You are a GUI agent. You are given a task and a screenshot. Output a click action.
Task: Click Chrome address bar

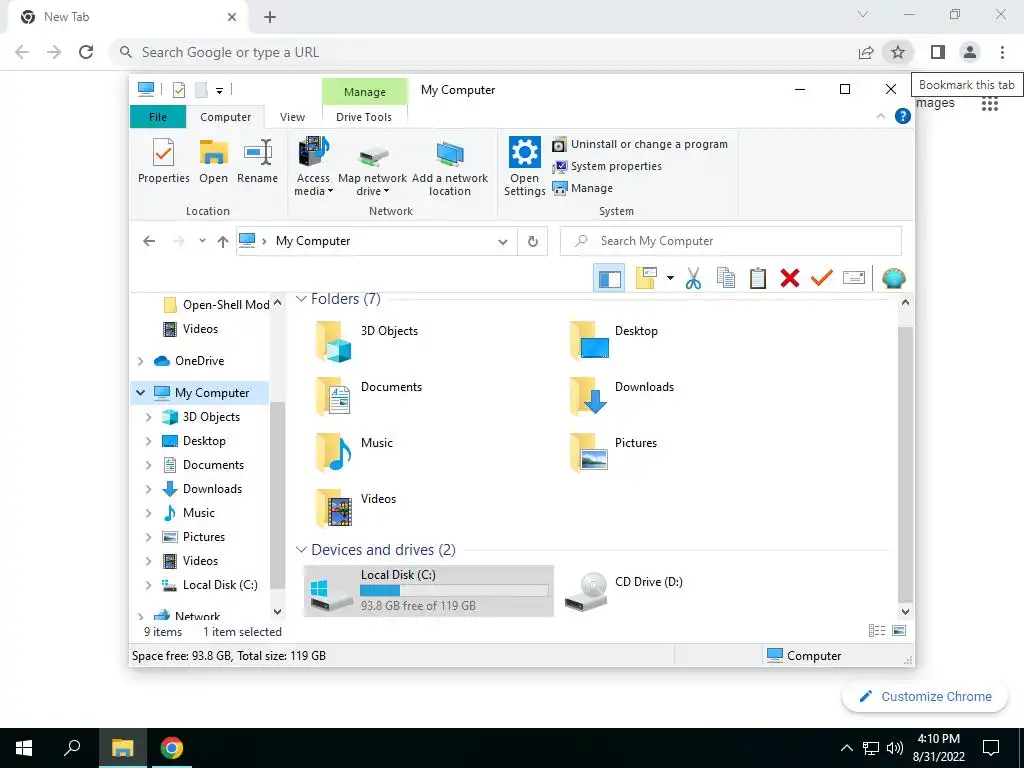click(x=483, y=52)
